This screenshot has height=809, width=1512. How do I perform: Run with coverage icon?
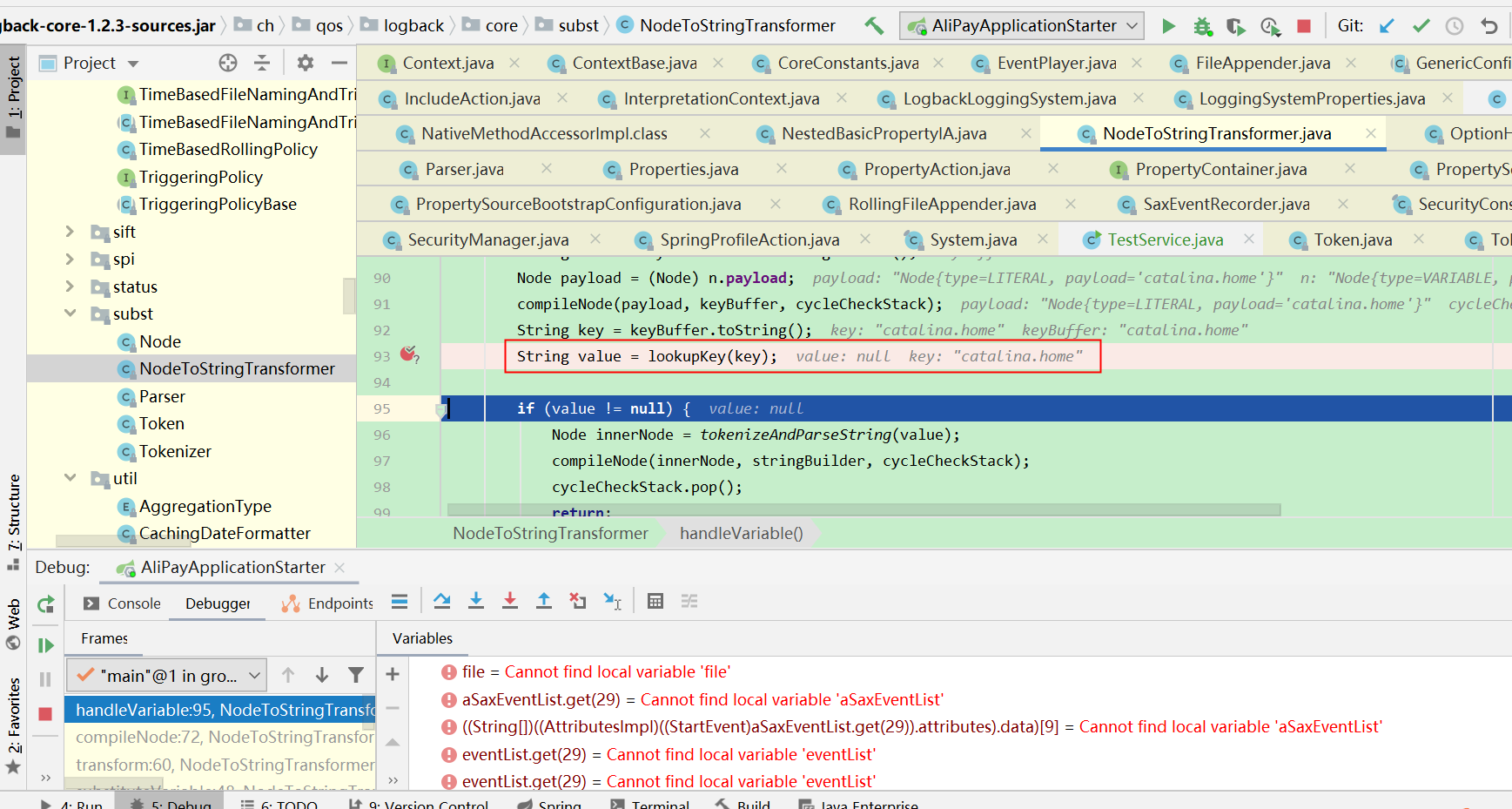tap(1236, 26)
